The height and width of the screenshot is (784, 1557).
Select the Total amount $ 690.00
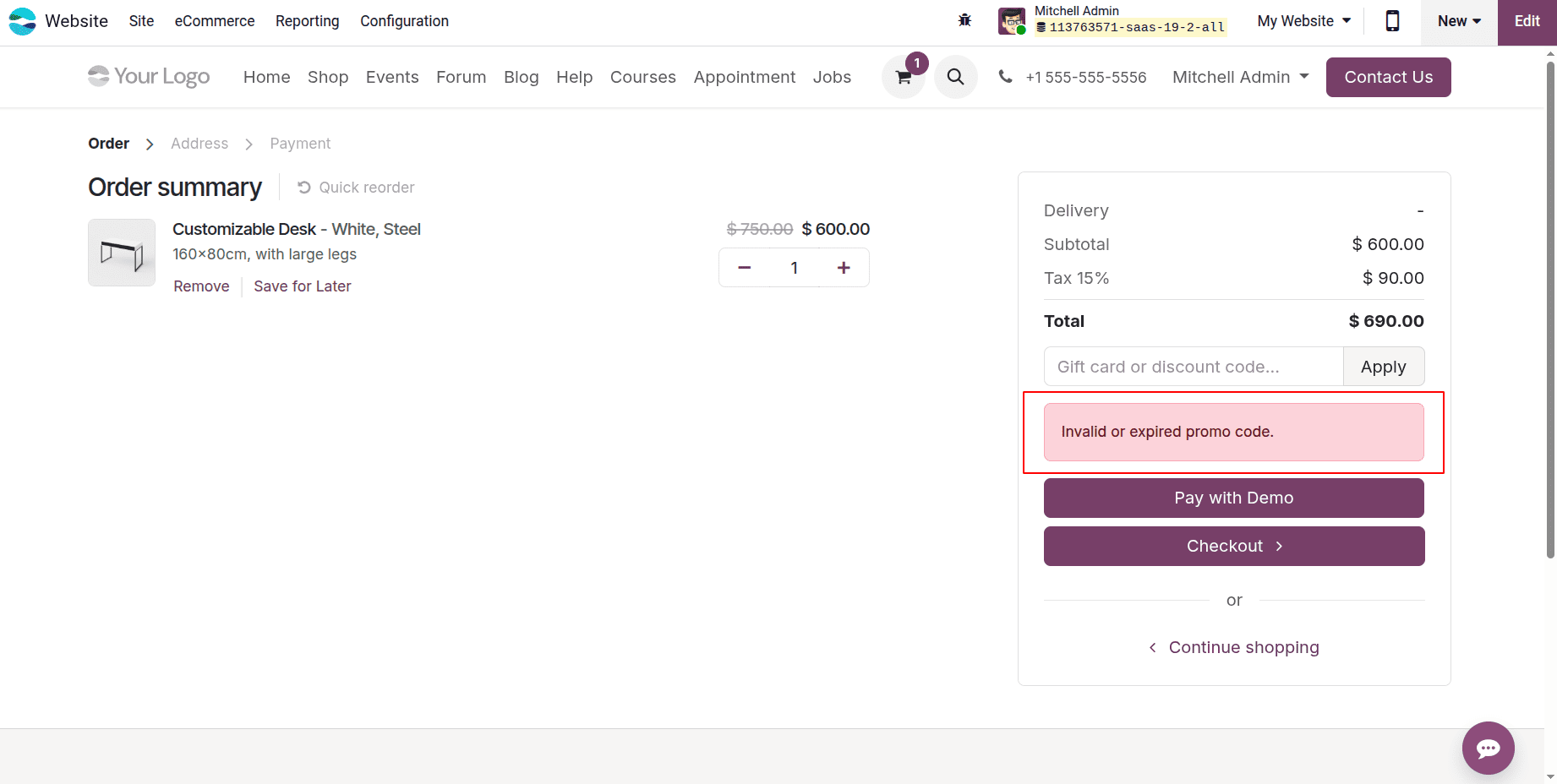(x=1385, y=321)
